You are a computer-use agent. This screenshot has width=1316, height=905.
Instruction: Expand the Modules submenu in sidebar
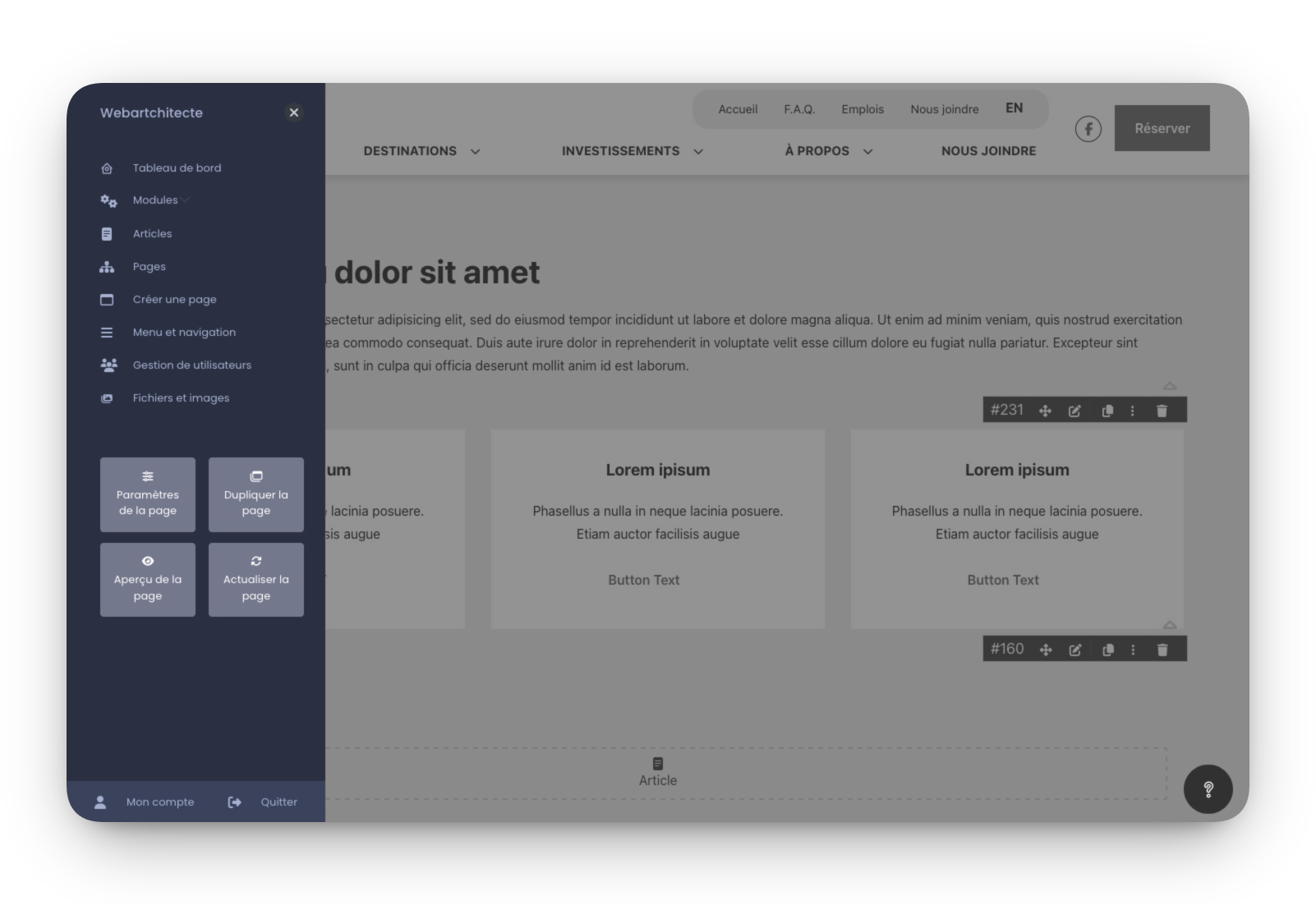156,200
